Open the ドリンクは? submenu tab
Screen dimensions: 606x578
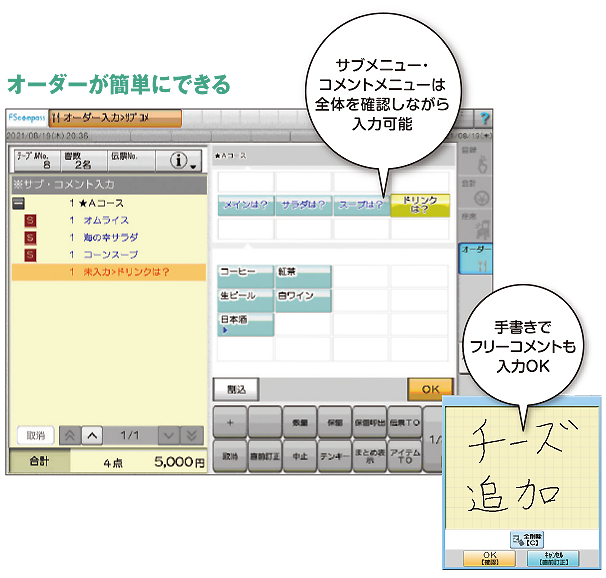coord(420,205)
